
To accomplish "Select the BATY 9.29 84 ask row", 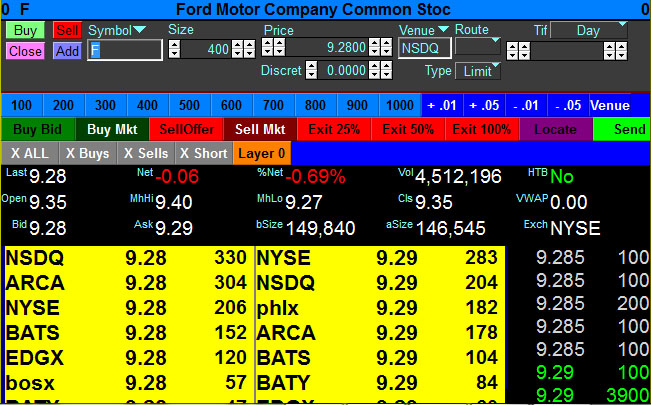I will click(x=380, y=383).
